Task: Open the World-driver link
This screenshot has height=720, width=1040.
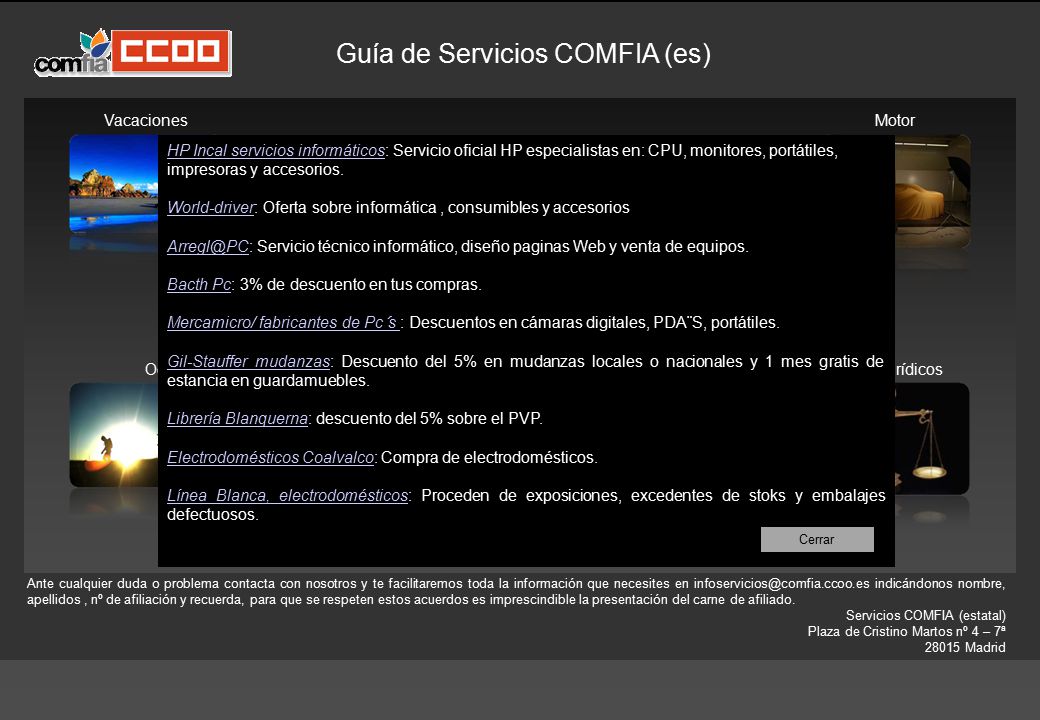Action: [211, 208]
